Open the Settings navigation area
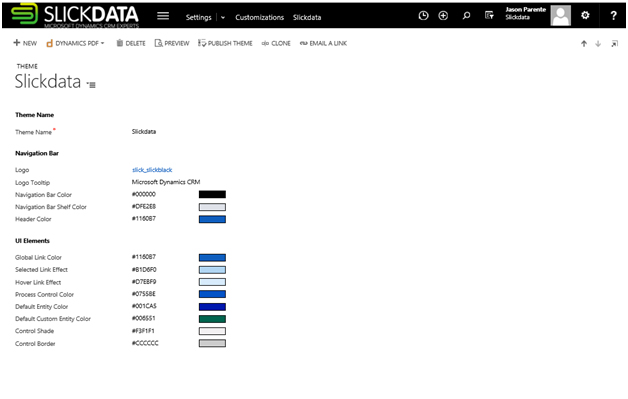628x399 pixels. (x=198, y=17)
